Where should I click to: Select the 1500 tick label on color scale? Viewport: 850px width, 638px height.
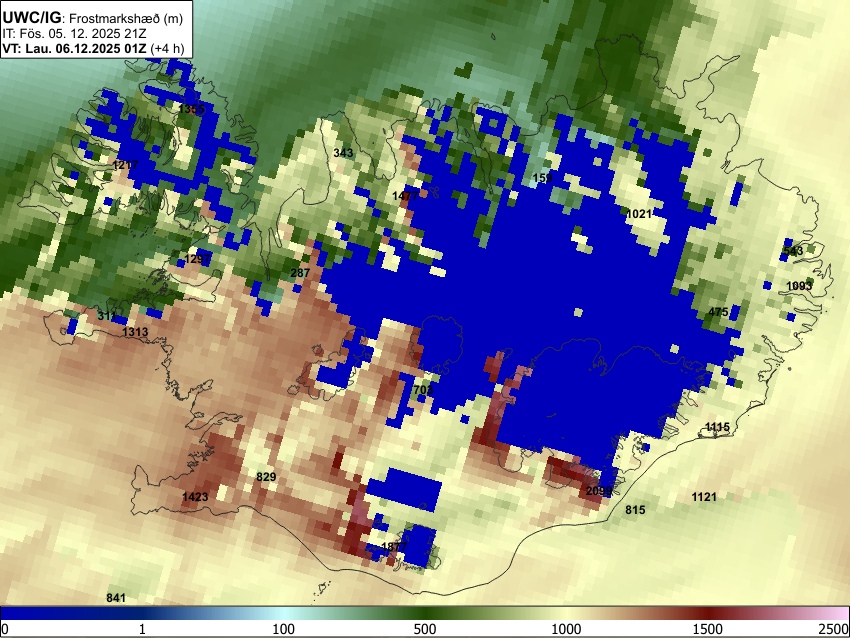coord(708,629)
